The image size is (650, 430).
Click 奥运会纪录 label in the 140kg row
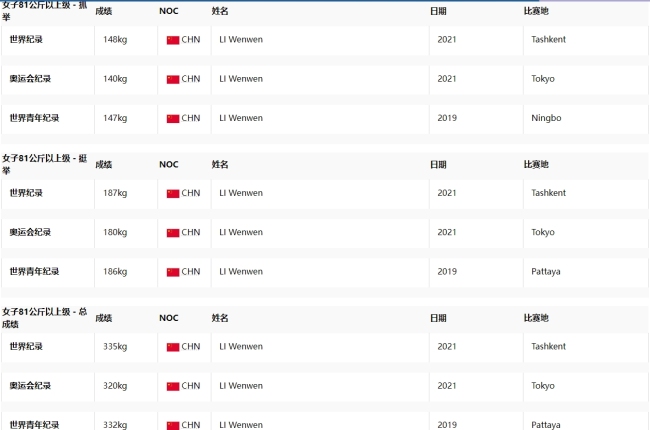[x=30, y=79]
